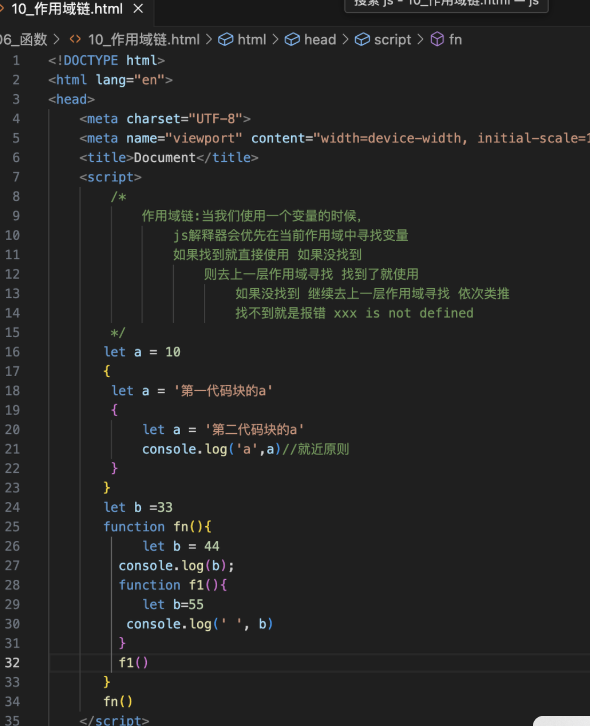
Task: Expand chevron after 10_作用域链.html breadcrumb
Action: click(x=209, y=39)
